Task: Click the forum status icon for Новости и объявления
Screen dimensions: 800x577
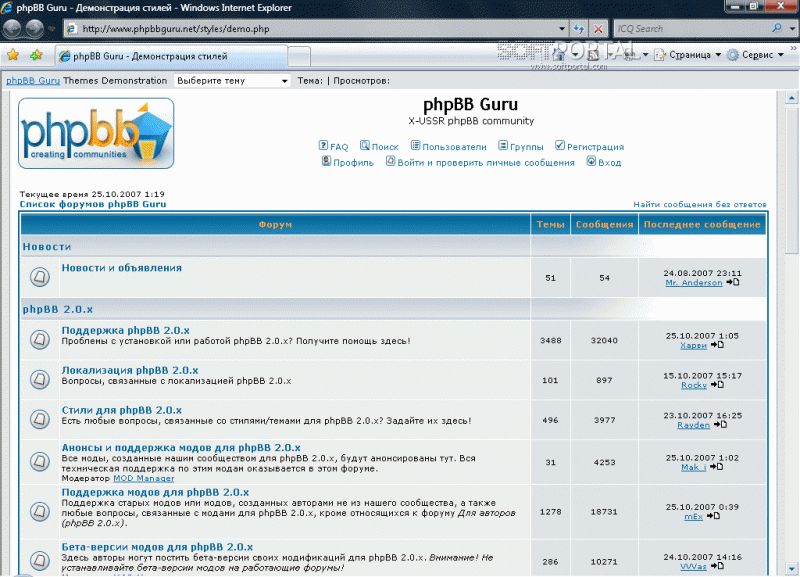Action: tap(39, 277)
